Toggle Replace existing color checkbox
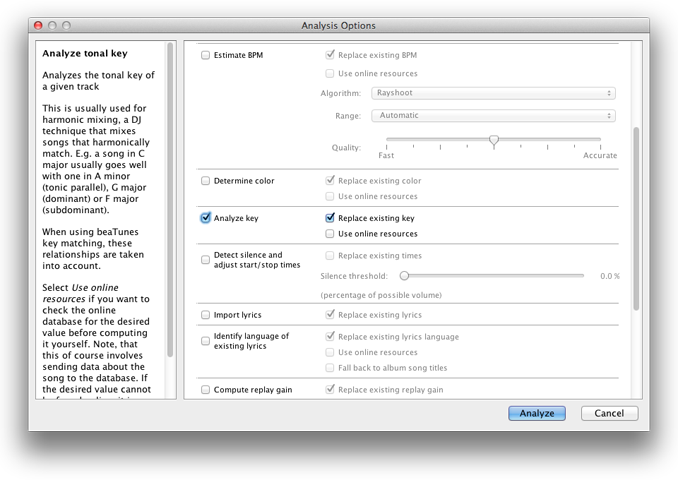 [x=330, y=180]
